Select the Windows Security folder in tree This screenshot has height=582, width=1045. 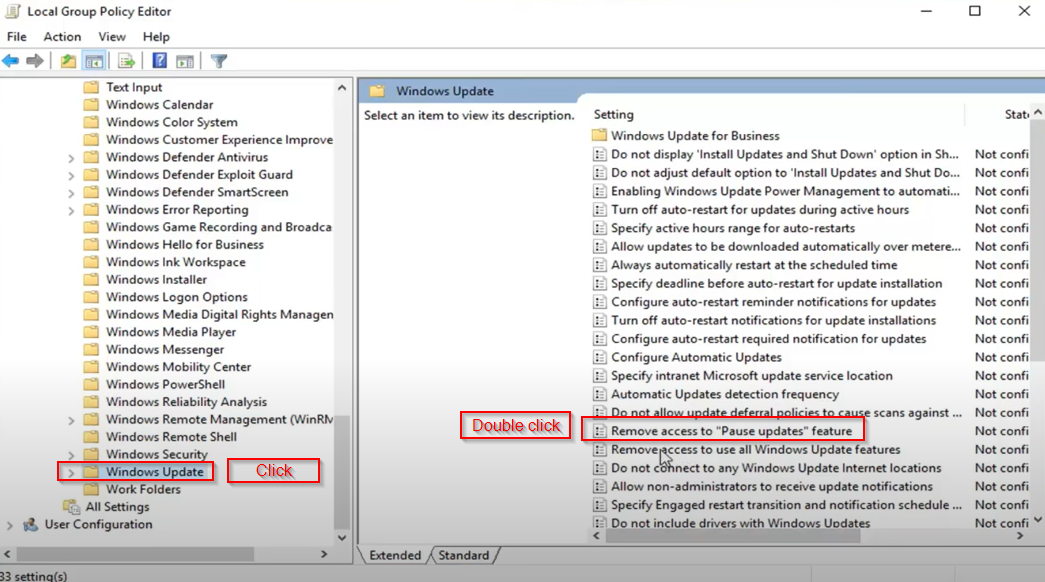[x=156, y=454]
